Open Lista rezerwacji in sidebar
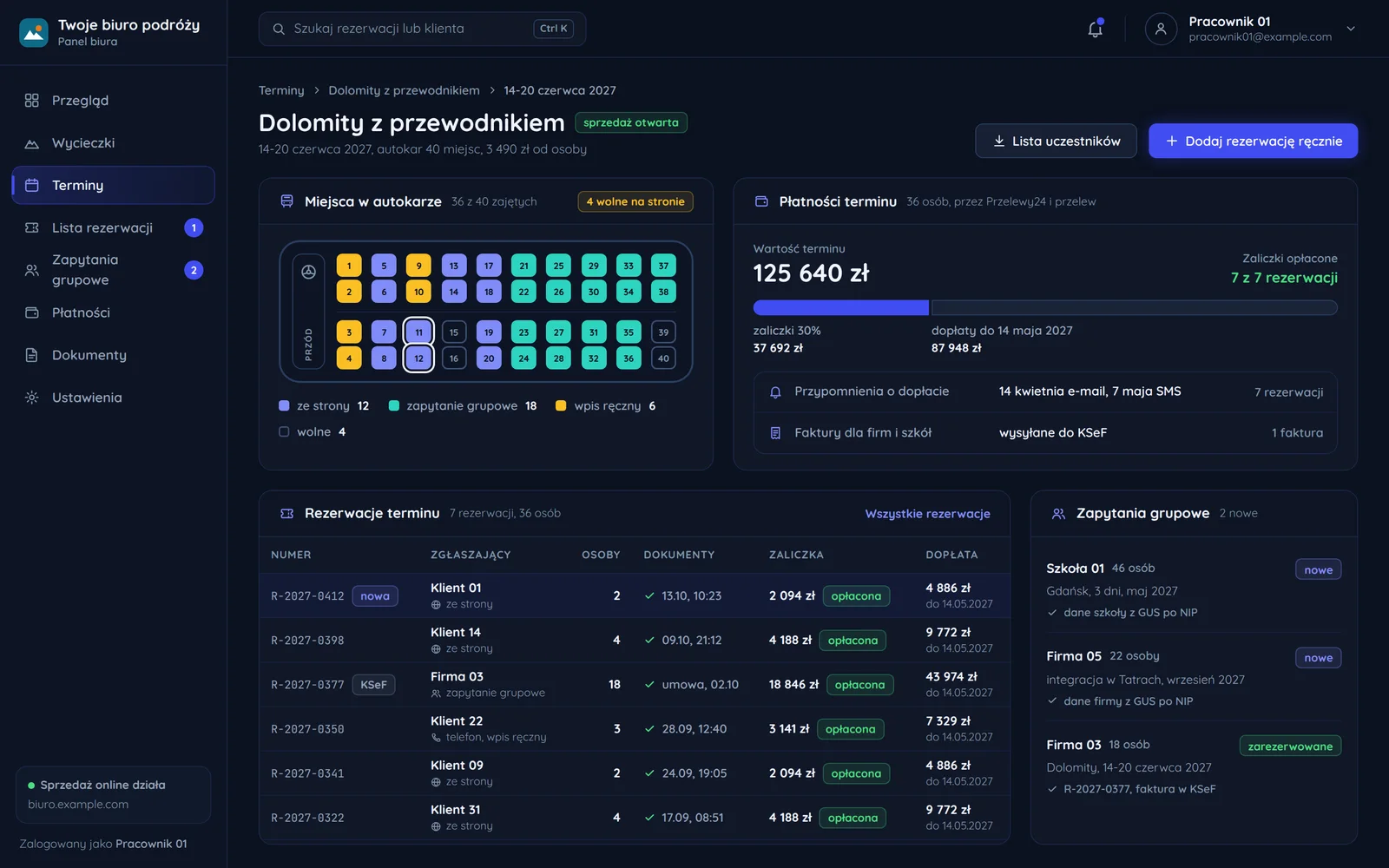1389x868 pixels. coord(113,227)
